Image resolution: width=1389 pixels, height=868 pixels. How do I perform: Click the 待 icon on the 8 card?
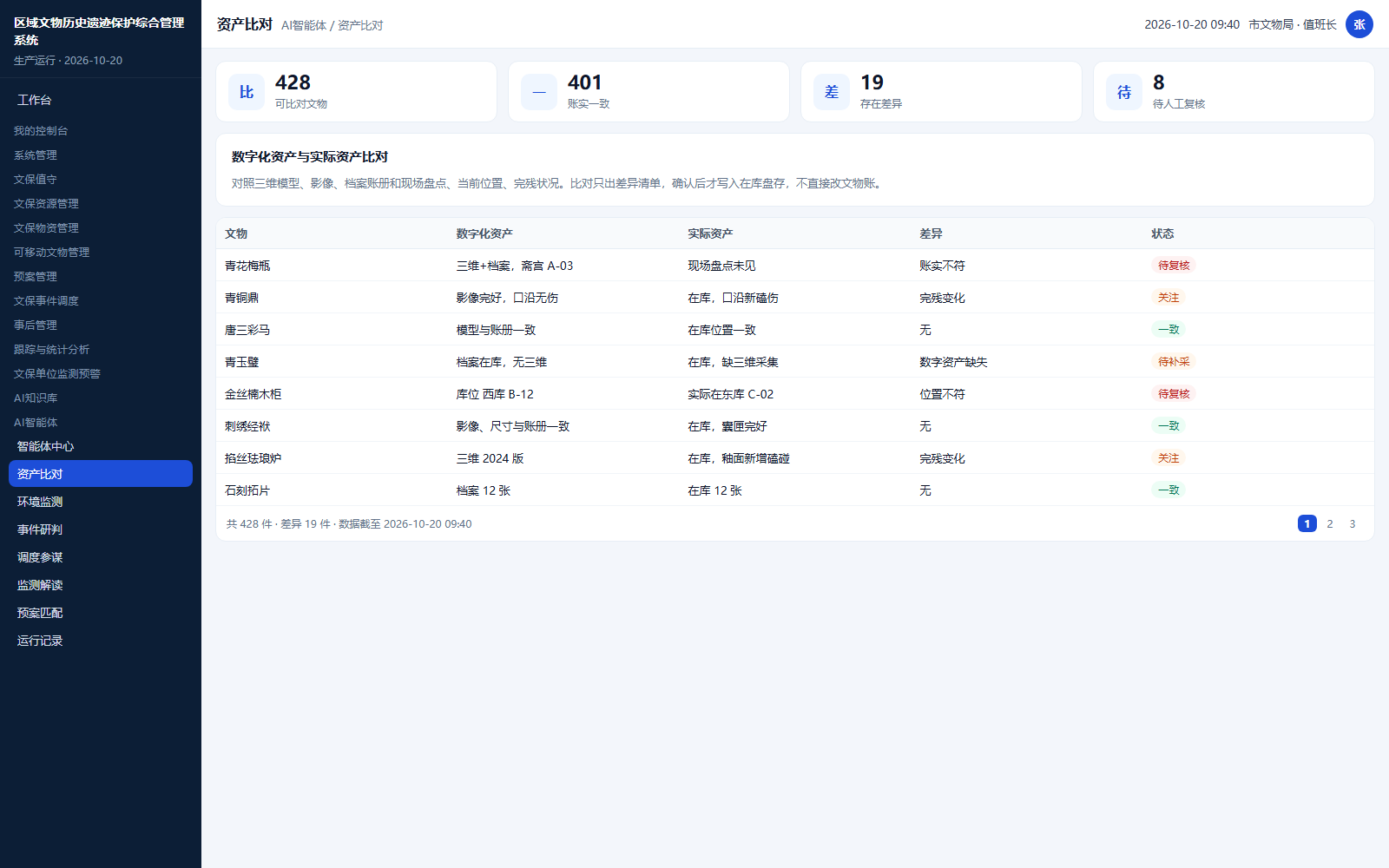[1124, 92]
